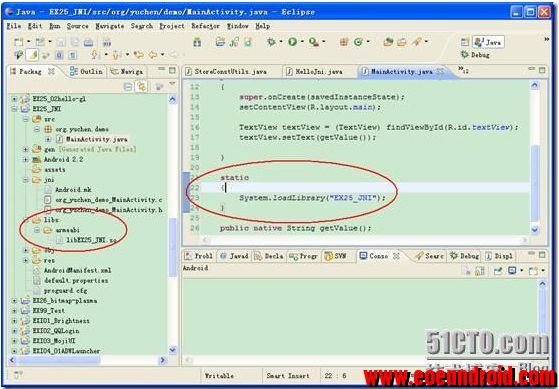Click the External Tools run icon

[x=314, y=42]
